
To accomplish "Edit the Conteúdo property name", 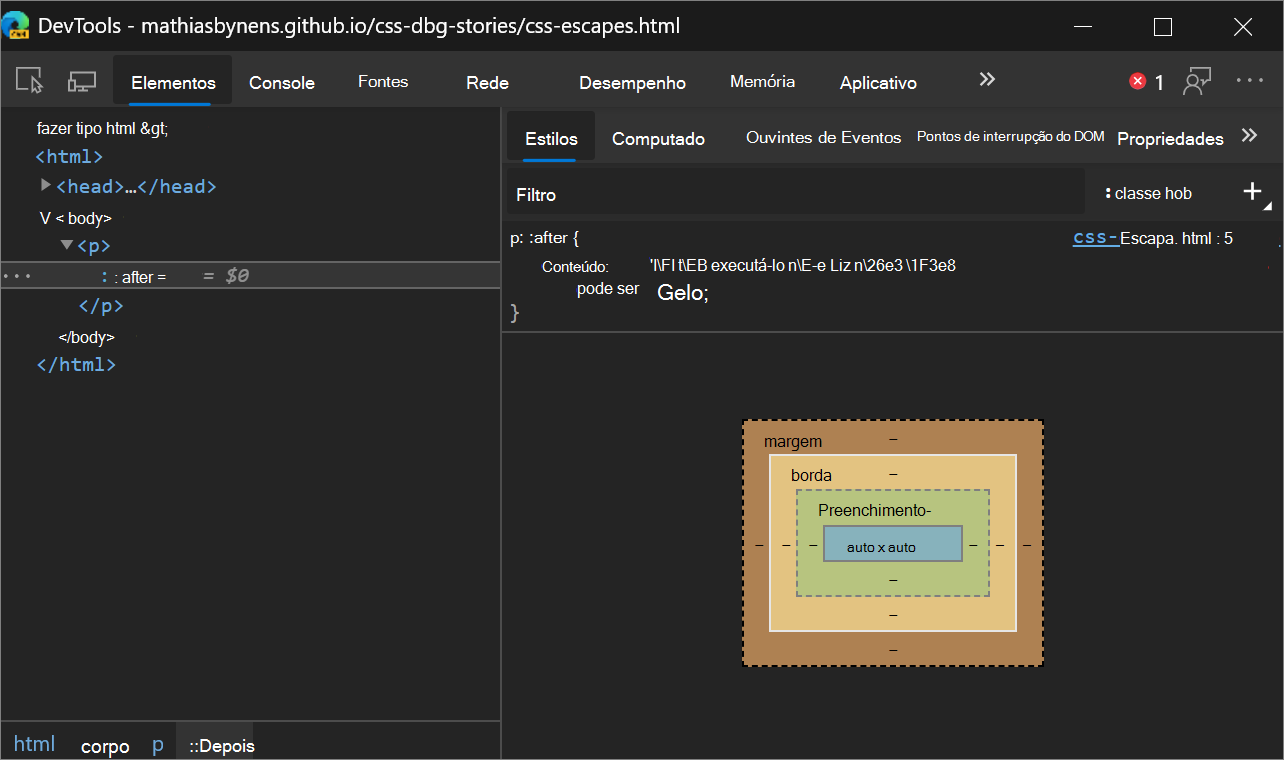I will tap(575, 267).
